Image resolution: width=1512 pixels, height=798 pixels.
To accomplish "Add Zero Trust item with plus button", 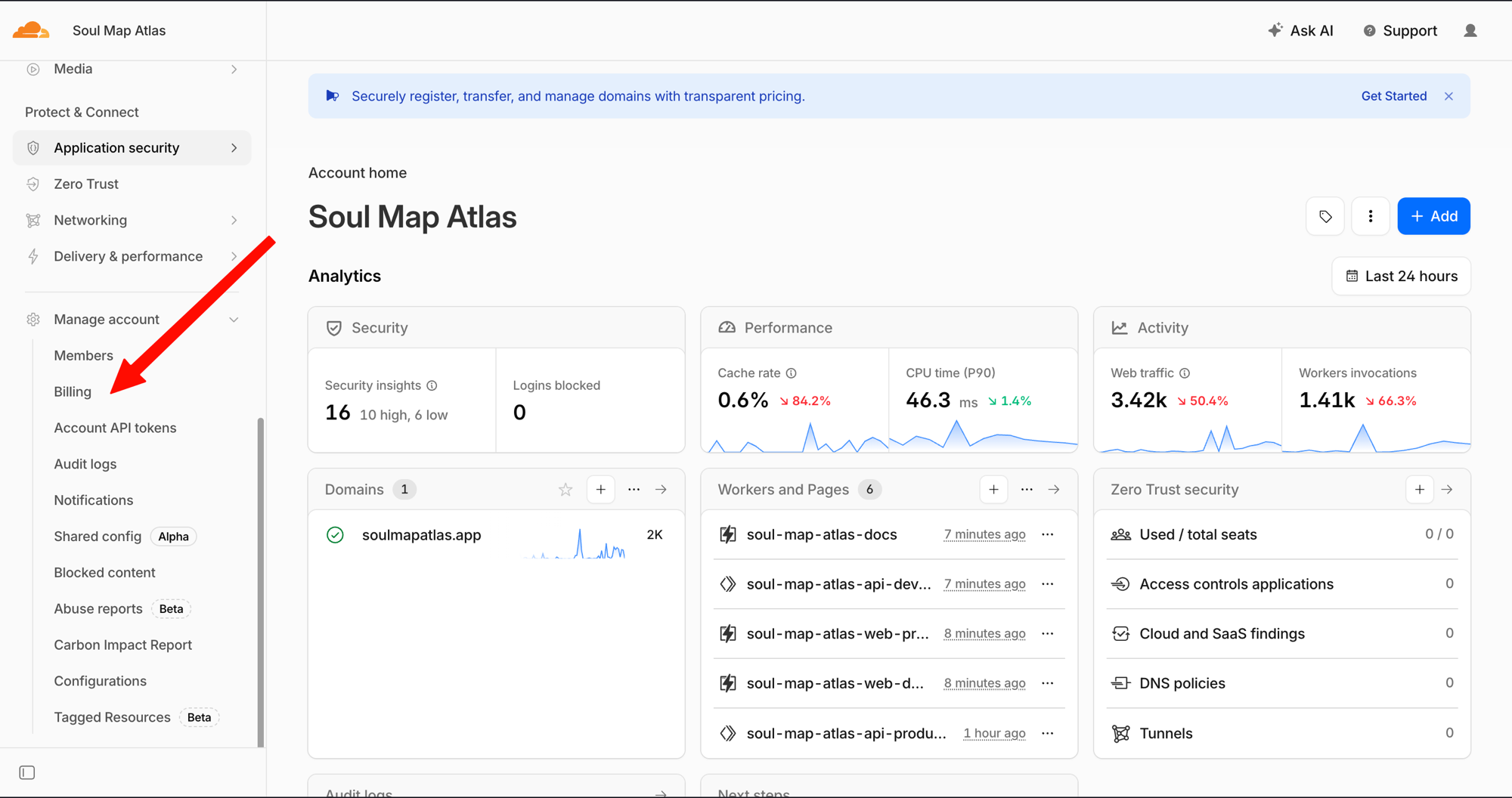I will click(1420, 490).
